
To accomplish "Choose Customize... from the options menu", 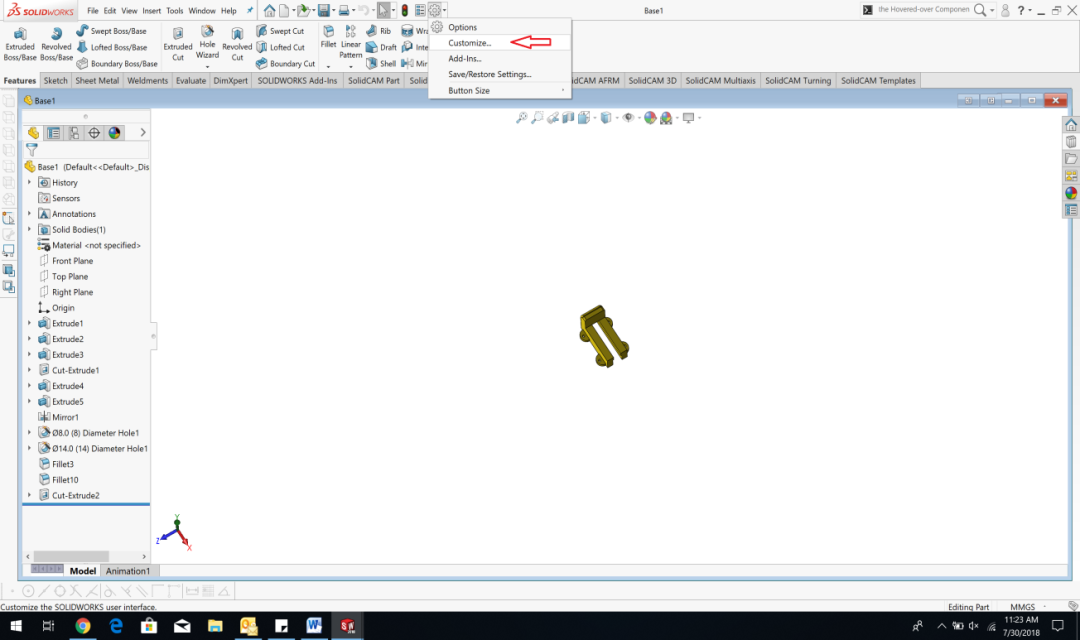I will [x=470, y=43].
